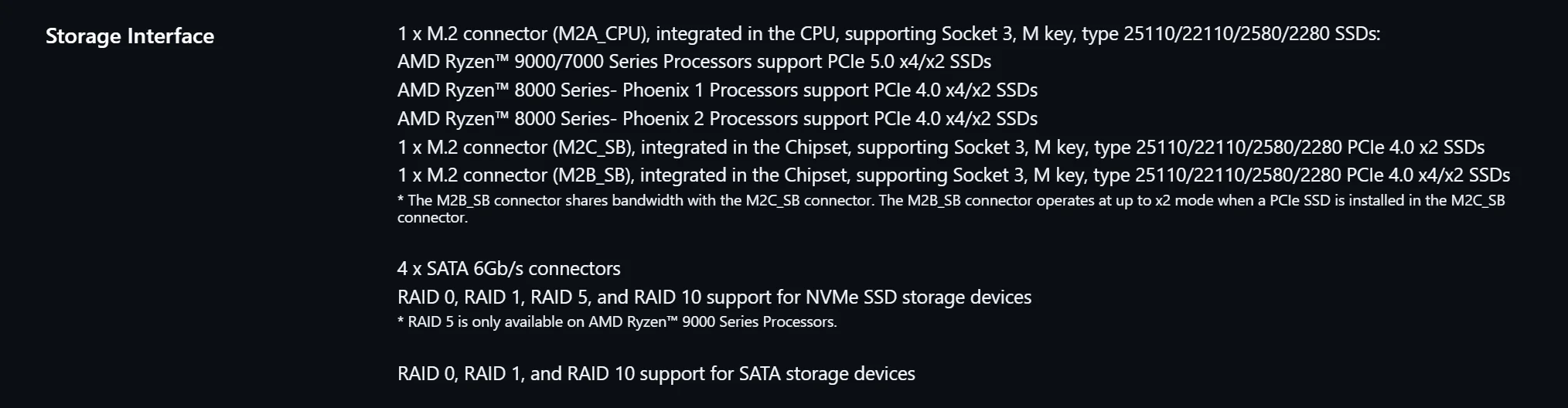Click the M2B_SB connector line
This screenshot has height=408, width=1568.
(953, 175)
